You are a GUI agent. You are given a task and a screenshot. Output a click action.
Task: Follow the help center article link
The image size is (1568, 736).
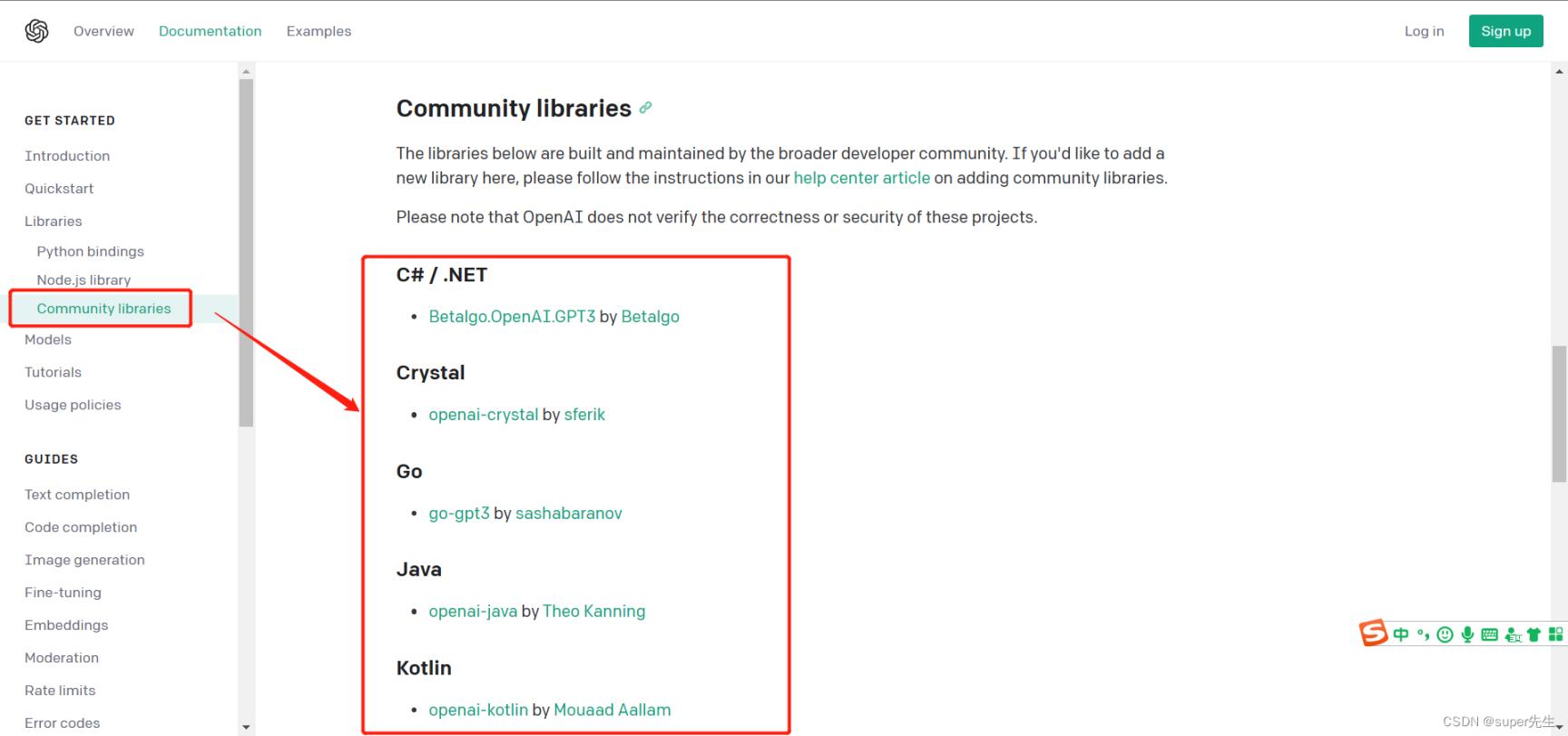click(x=861, y=178)
